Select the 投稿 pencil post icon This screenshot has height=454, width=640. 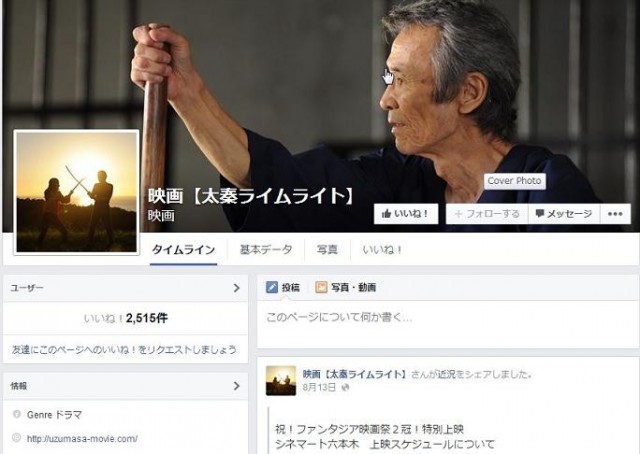pyautogui.click(x=272, y=287)
